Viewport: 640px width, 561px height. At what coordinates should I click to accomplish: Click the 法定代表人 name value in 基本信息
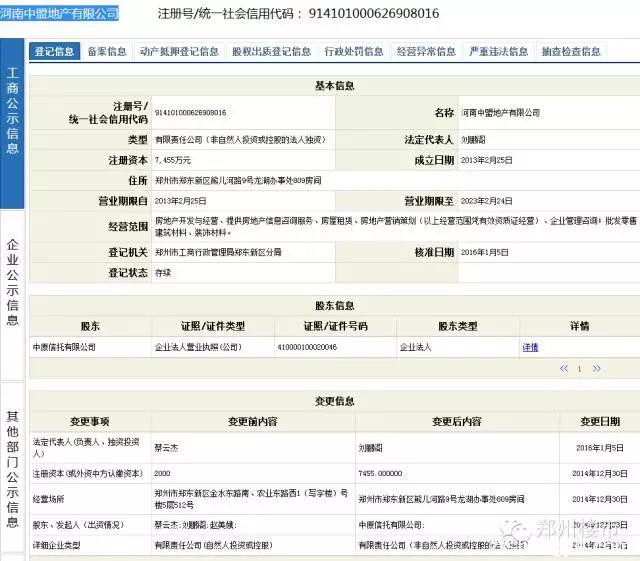click(x=473, y=140)
